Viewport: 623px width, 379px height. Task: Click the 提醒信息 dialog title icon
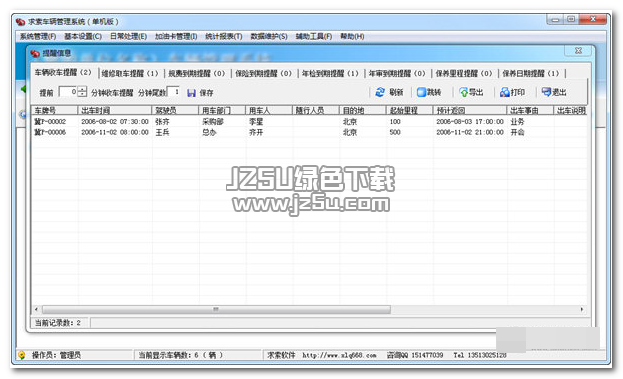(x=35, y=53)
